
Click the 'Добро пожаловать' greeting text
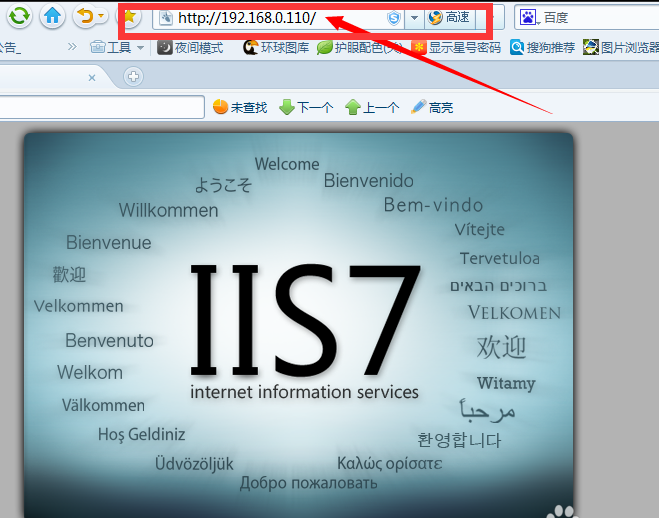pos(308,483)
